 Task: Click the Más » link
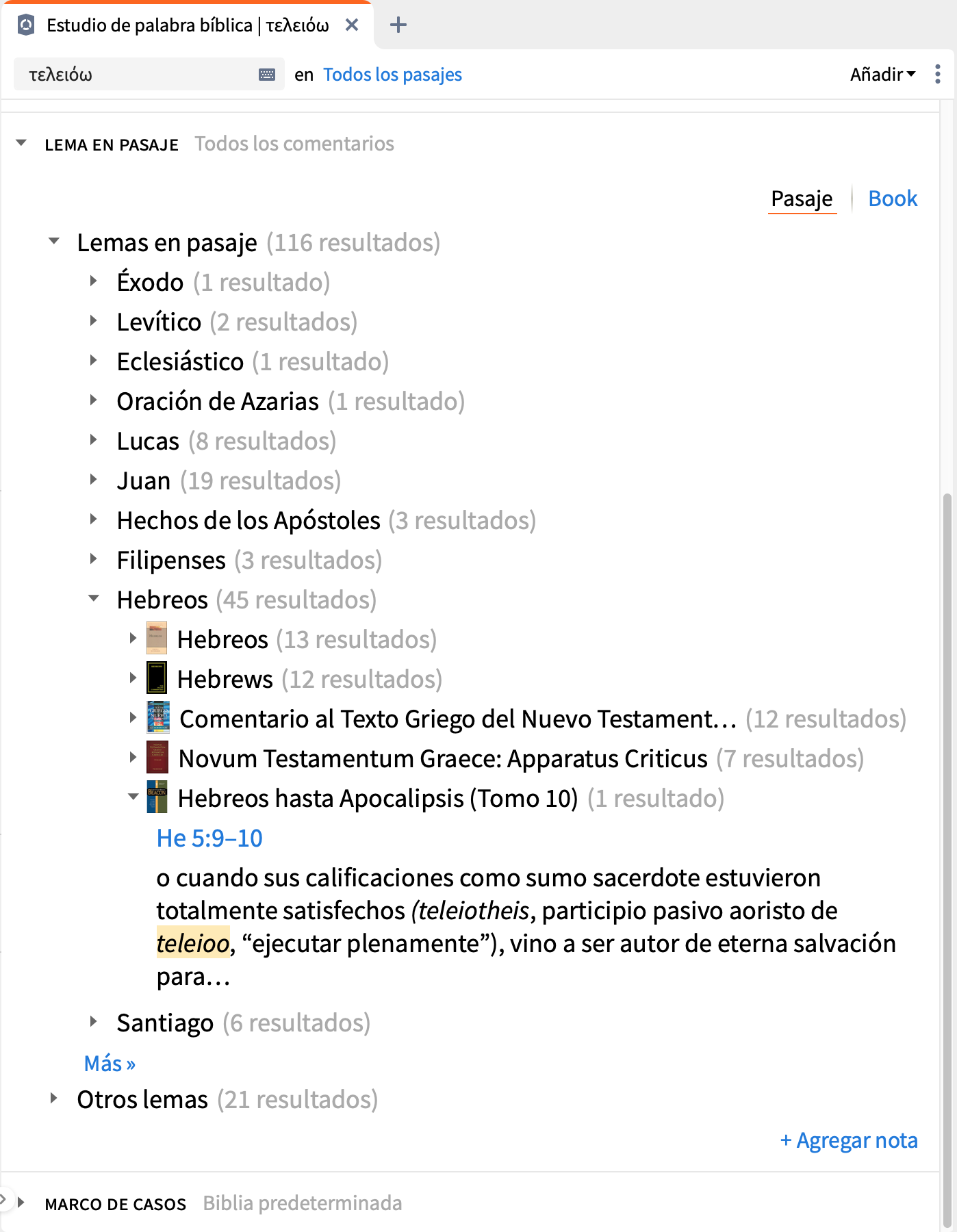110,1063
